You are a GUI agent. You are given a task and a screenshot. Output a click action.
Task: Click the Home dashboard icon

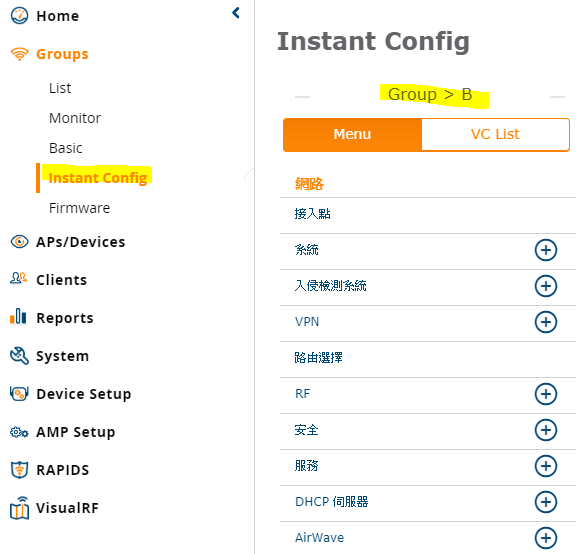19,16
